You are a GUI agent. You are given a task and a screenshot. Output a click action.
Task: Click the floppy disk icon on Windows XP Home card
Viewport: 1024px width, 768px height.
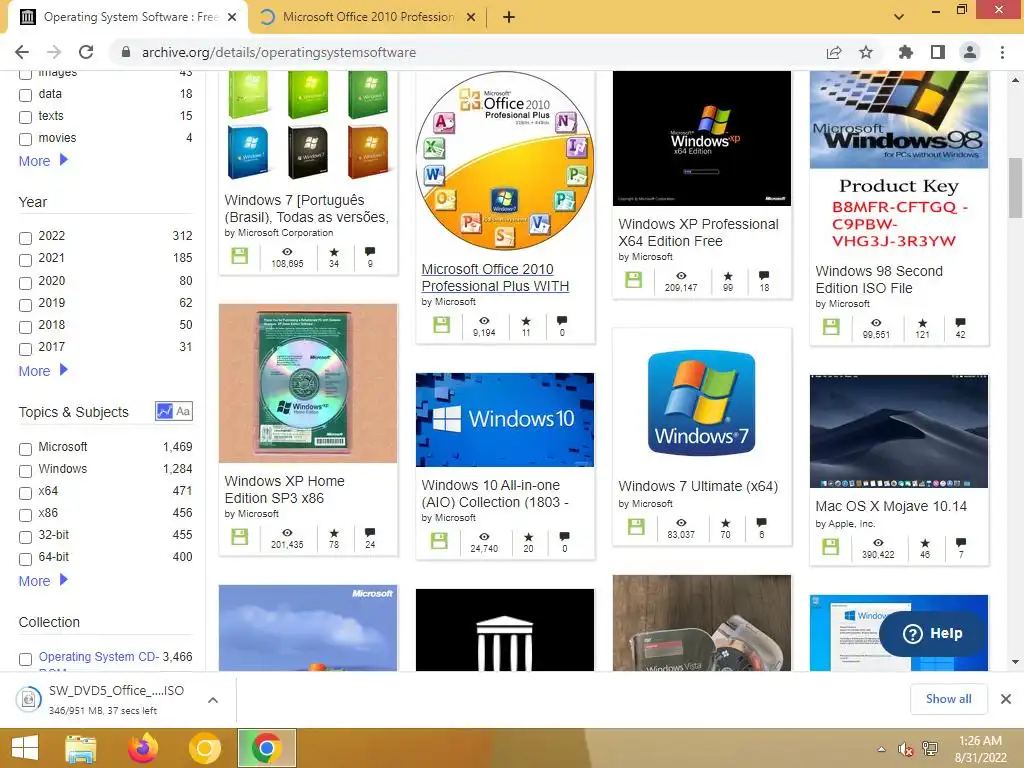point(240,537)
